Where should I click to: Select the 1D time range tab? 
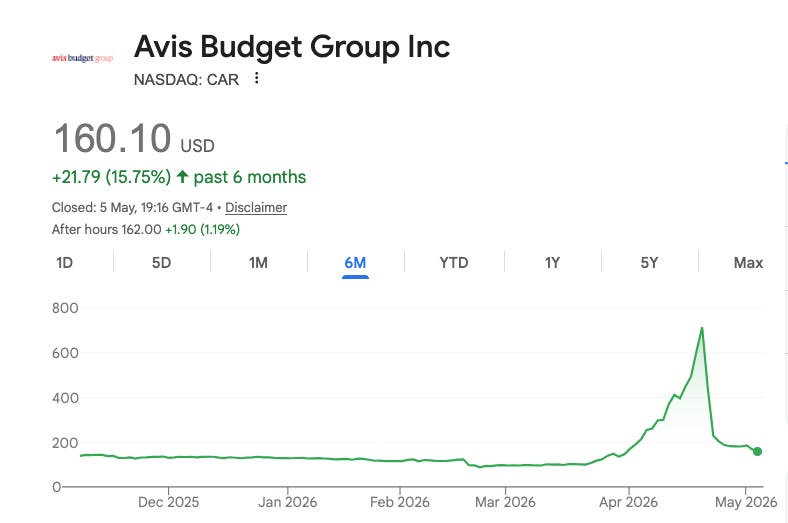tap(65, 263)
